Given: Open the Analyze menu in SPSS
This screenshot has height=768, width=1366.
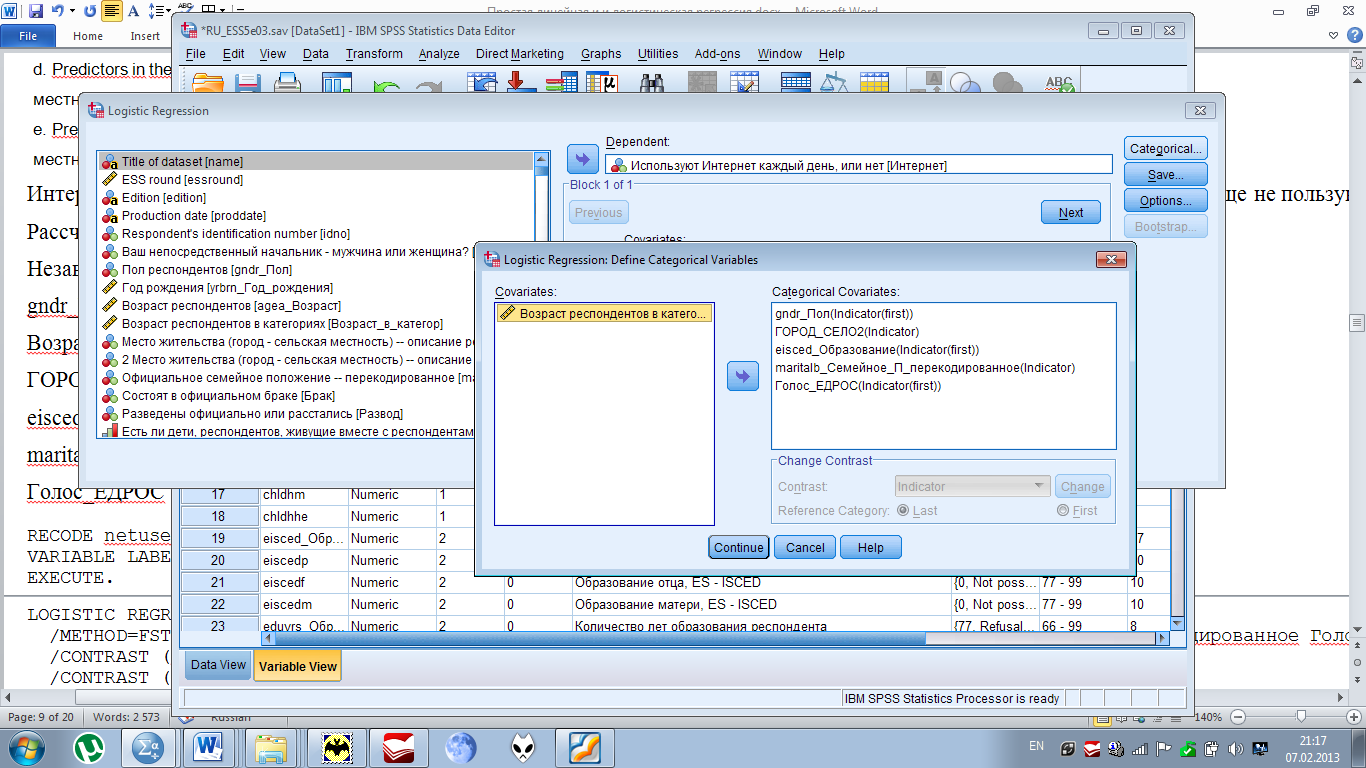Looking at the screenshot, I should [x=439, y=54].
